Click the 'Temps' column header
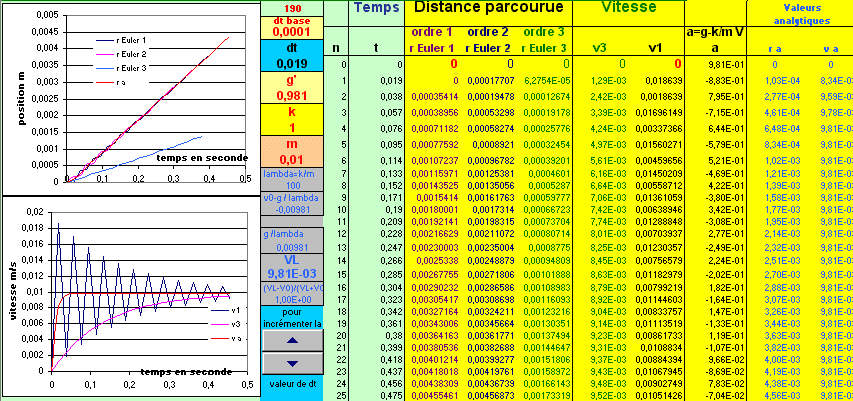This screenshot has width=853, height=401. pos(376,8)
